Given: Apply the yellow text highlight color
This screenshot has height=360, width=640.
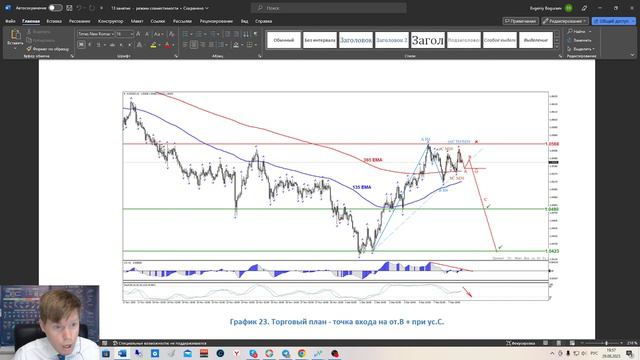Looking at the screenshot, I should click(153, 44).
